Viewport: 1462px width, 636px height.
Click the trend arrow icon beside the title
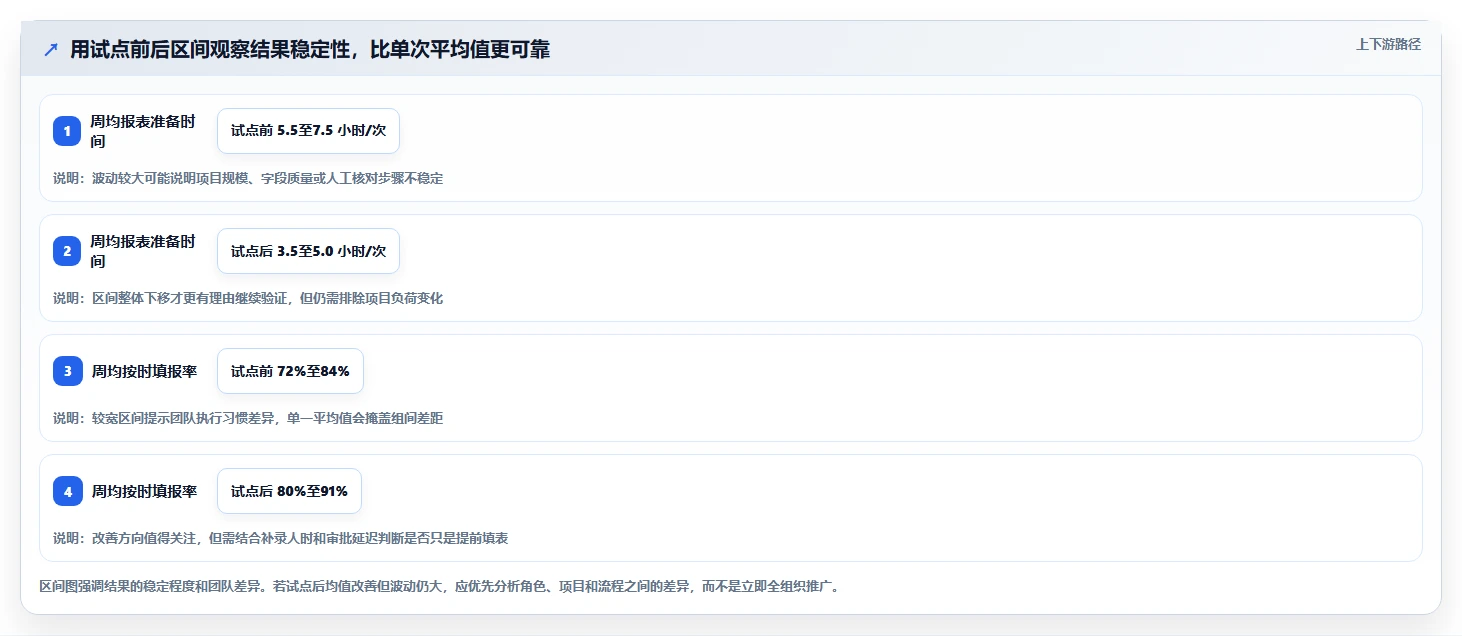tap(50, 50)
